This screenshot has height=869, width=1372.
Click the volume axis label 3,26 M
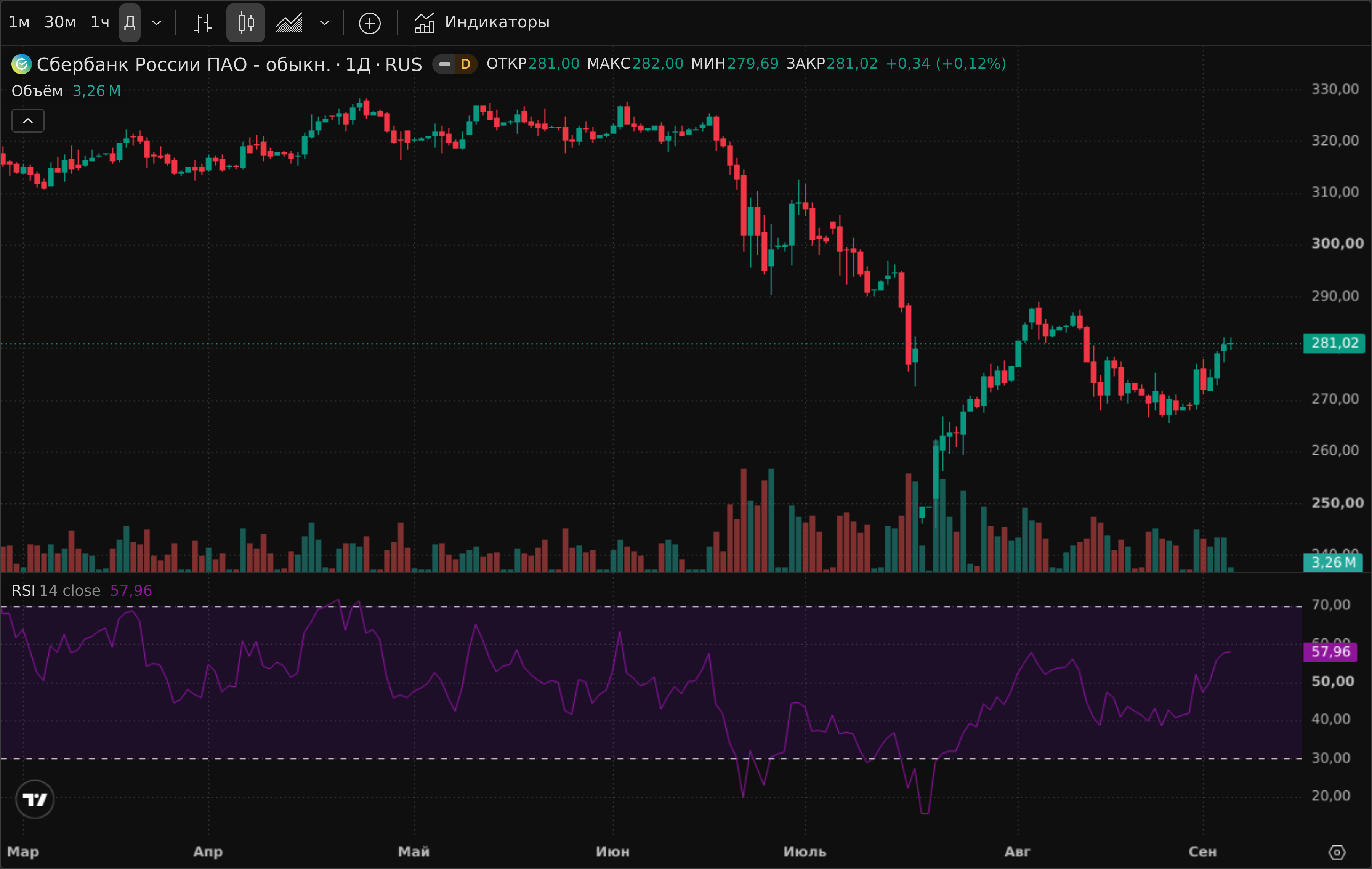1334,563
